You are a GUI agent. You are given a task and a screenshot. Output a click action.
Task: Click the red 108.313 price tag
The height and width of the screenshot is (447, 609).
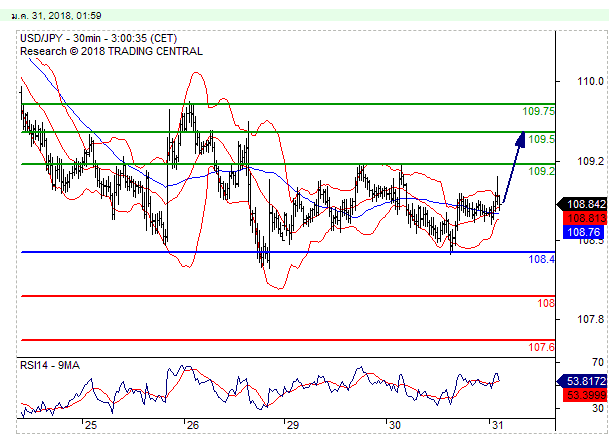[582, 218]
